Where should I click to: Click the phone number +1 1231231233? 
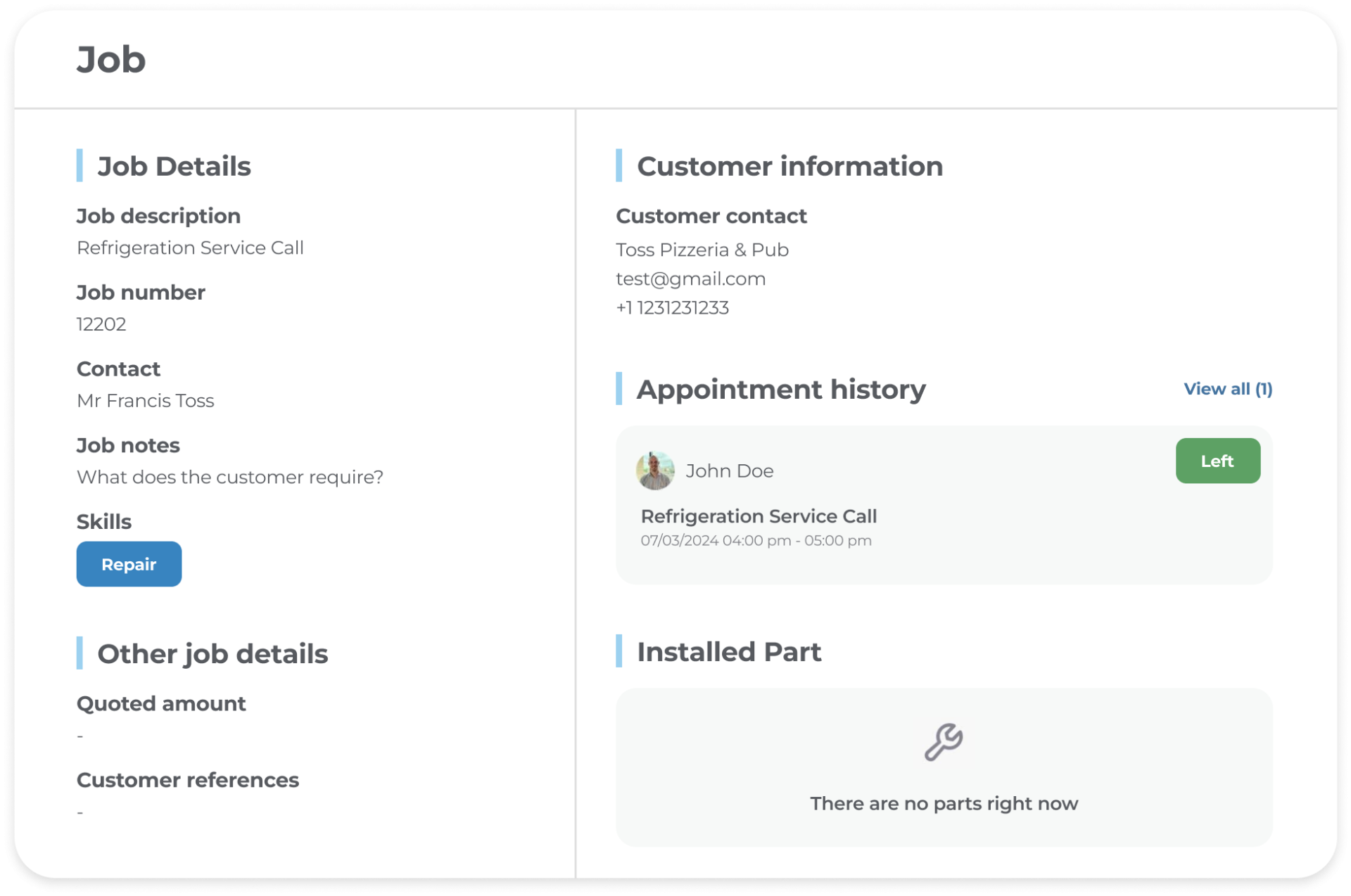tap(672, 308)
